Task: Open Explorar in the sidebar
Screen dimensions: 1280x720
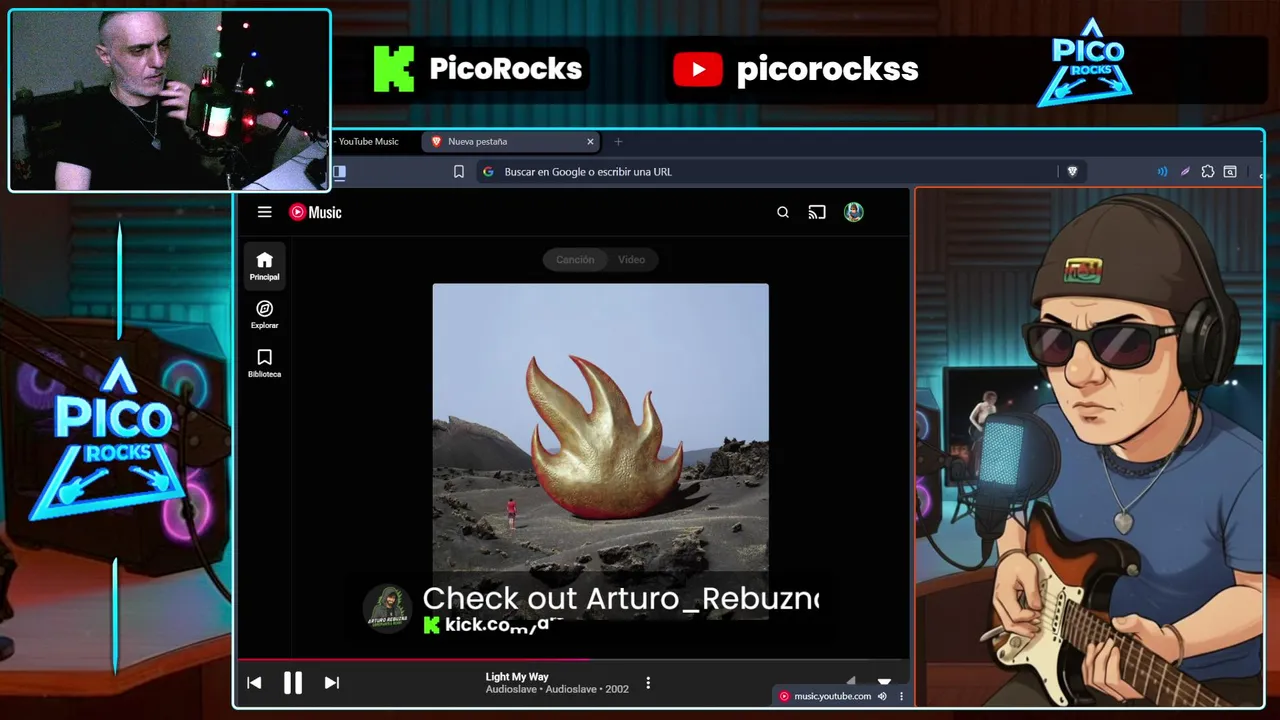Action: click(264, 315)
